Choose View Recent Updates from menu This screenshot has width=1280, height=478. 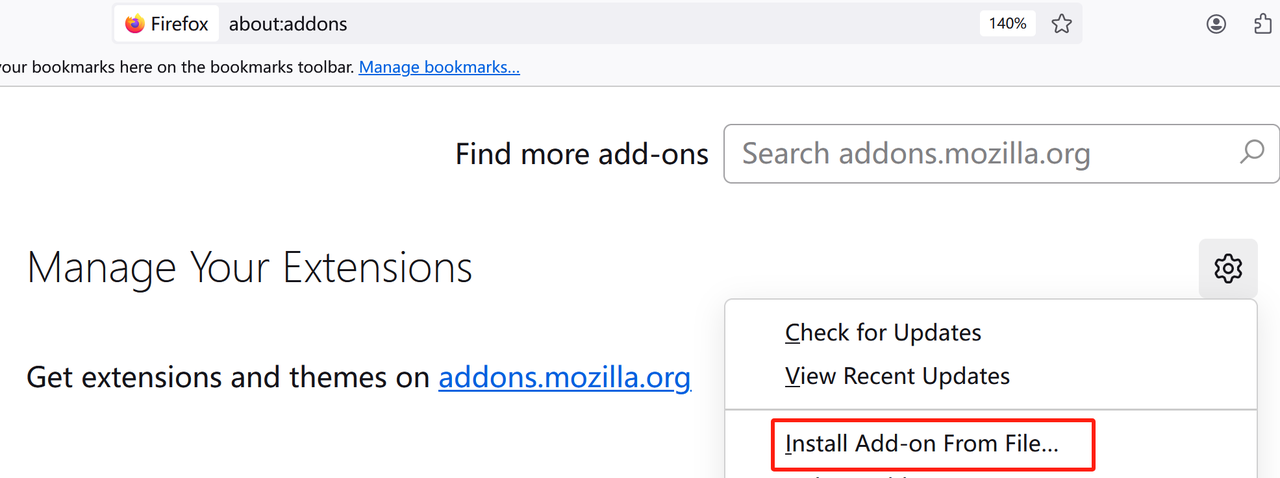[x=897, y=377]
